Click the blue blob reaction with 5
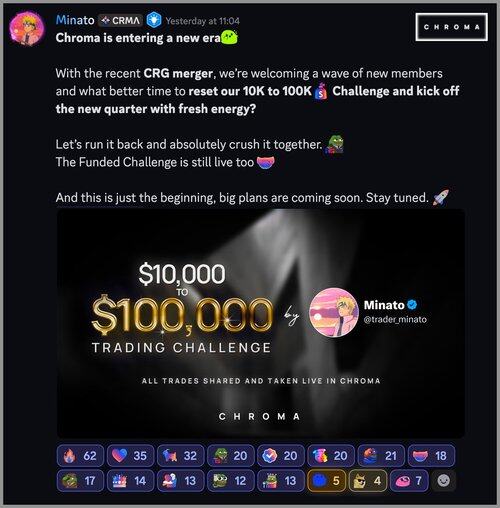500x508 pixels. pyautogui.click(x=326, y=480)
